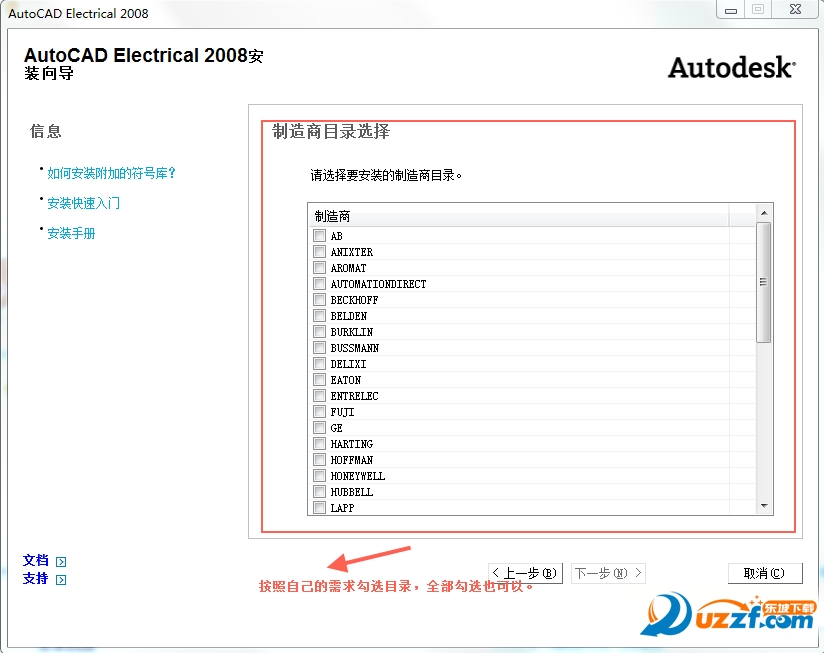Close the AutoCAD Electrical 2008 installer window

point(796,9)
